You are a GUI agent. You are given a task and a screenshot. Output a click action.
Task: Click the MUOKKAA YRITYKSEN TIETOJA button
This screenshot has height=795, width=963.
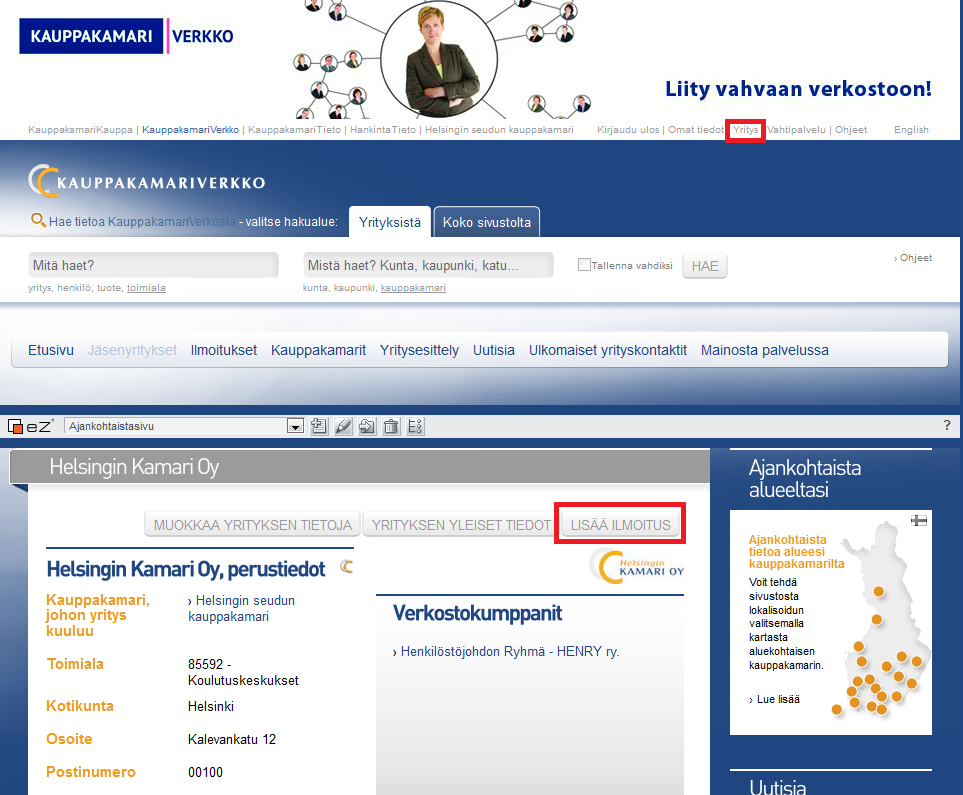253,525
